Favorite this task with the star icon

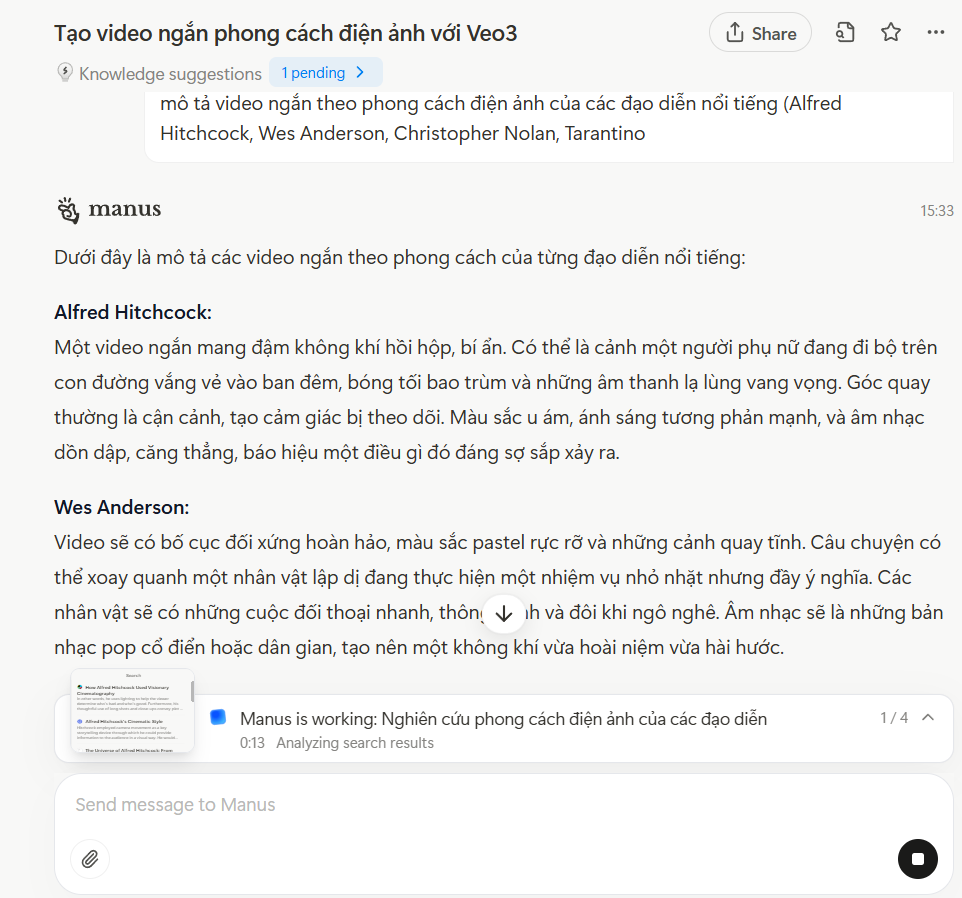coord(891,33)
